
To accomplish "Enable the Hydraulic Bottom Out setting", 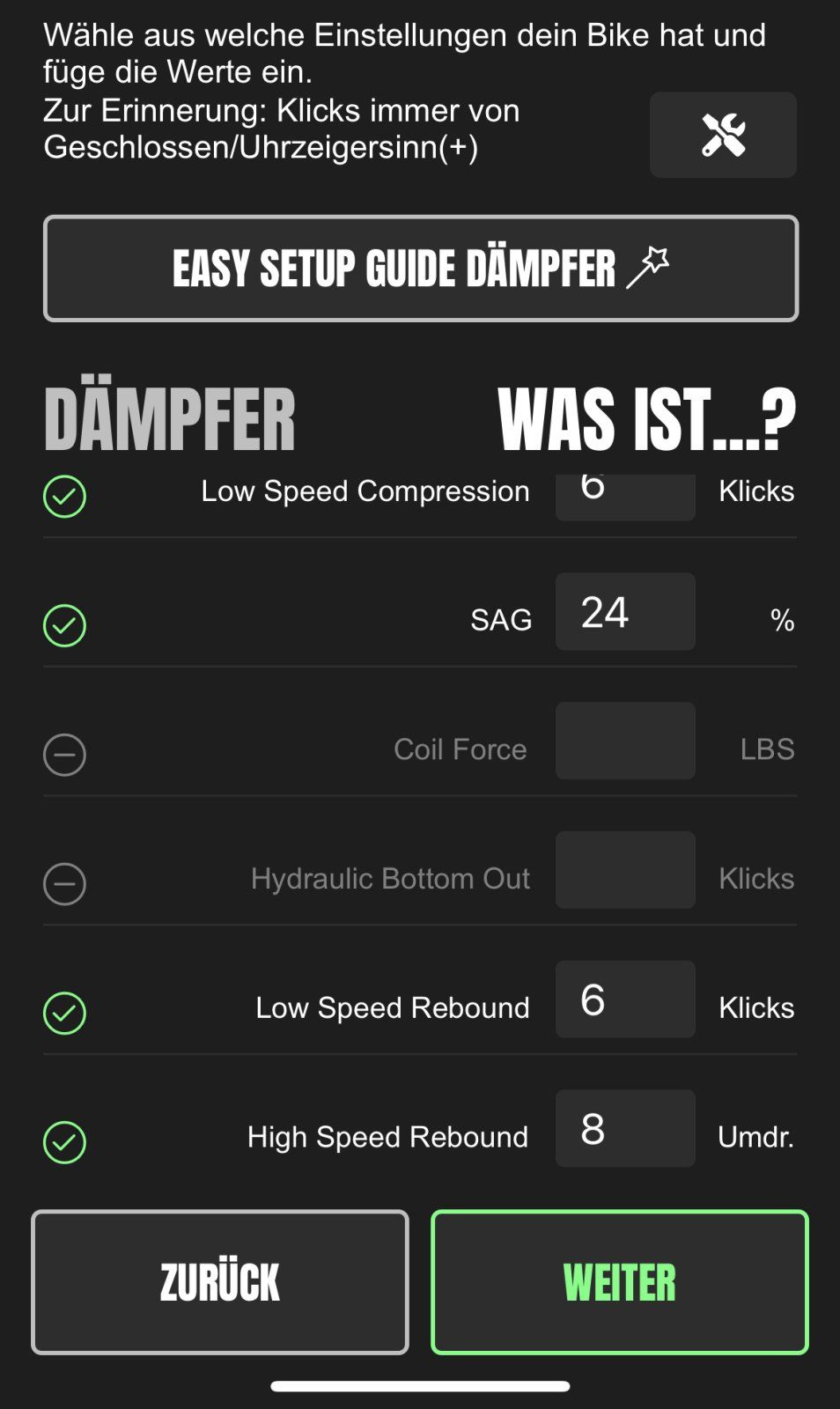I will coord(64,883).
